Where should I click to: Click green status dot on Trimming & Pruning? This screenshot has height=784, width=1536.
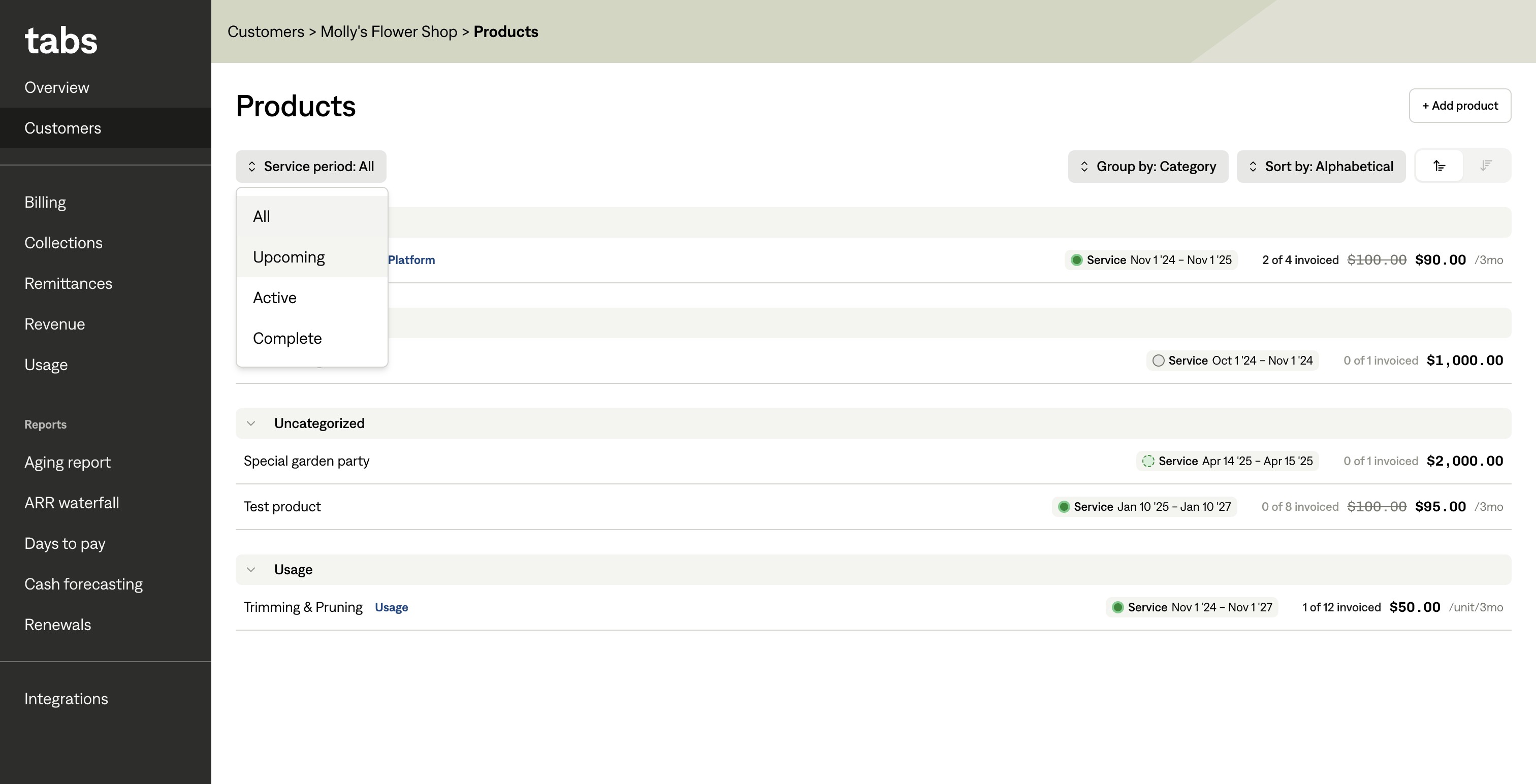[1117, 607]
